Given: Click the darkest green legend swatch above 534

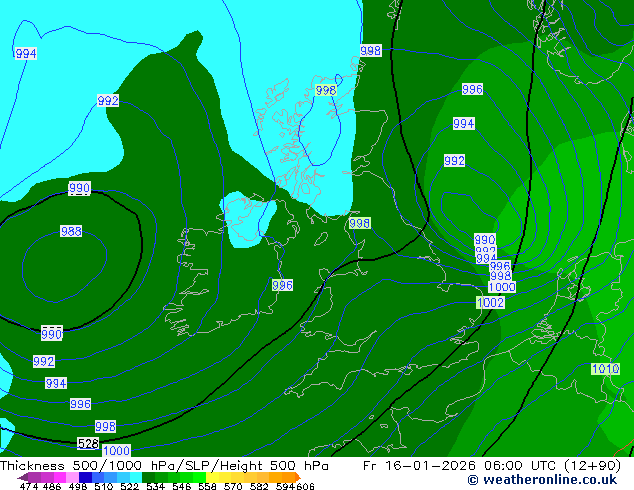Looking at the screenshot, I should point(148,477).
